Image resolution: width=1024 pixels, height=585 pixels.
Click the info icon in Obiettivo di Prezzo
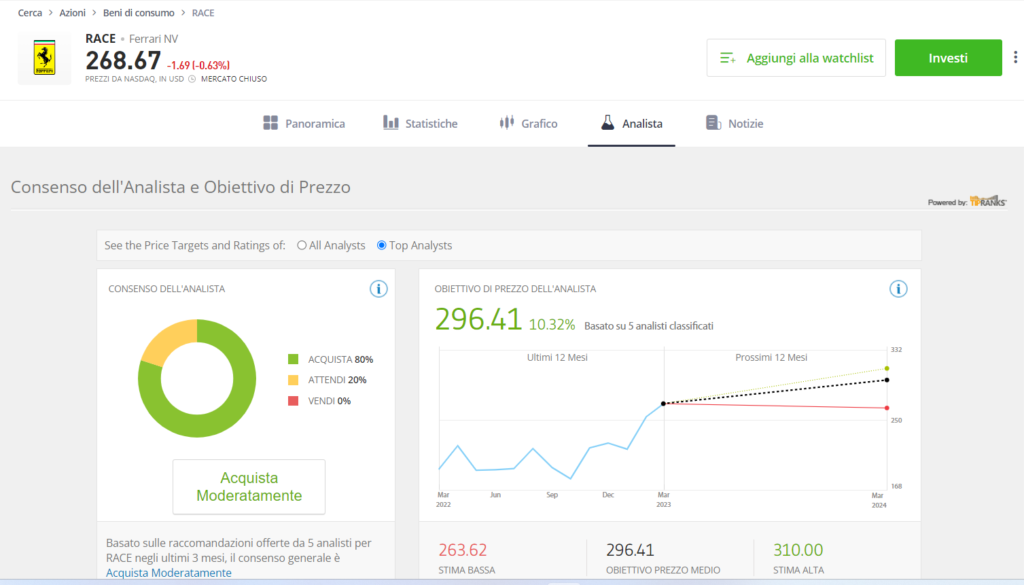click(898, 289)
